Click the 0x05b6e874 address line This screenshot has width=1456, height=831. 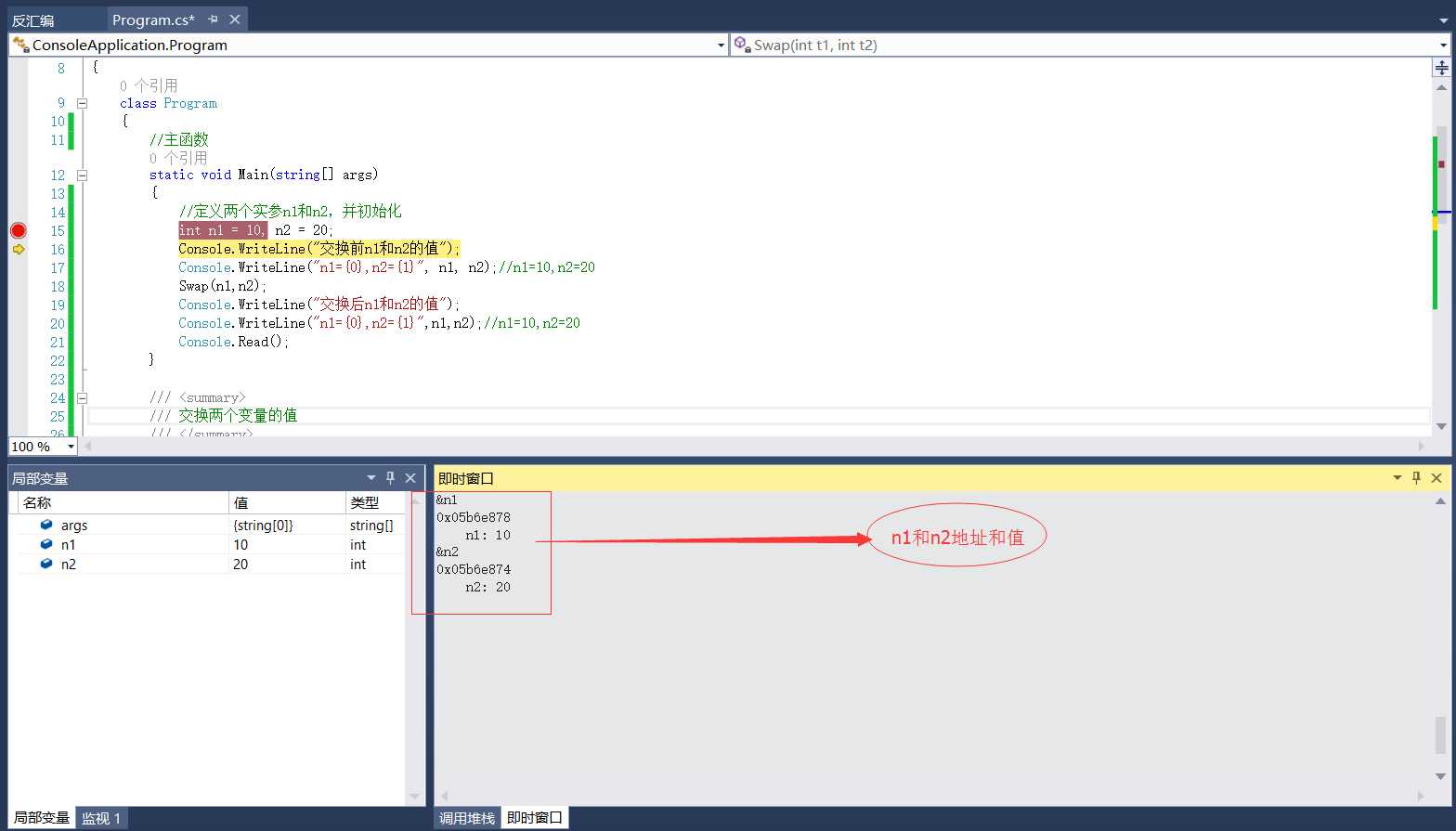point(474,569)
